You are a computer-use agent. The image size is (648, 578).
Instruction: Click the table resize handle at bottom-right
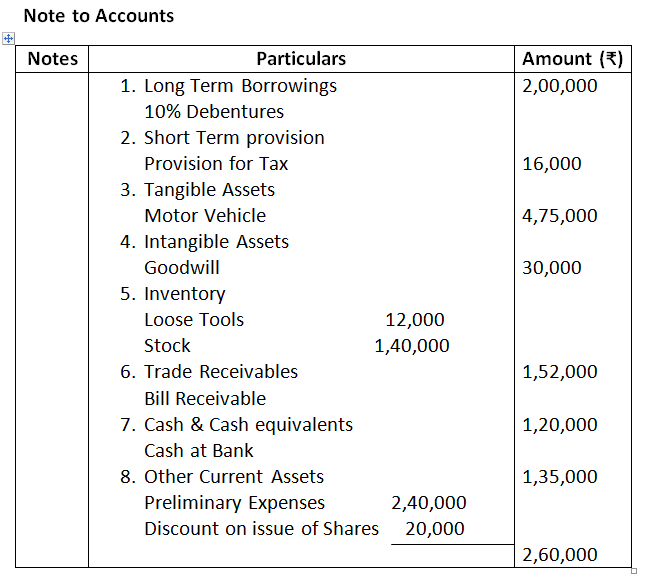click(x=634, y=572)
